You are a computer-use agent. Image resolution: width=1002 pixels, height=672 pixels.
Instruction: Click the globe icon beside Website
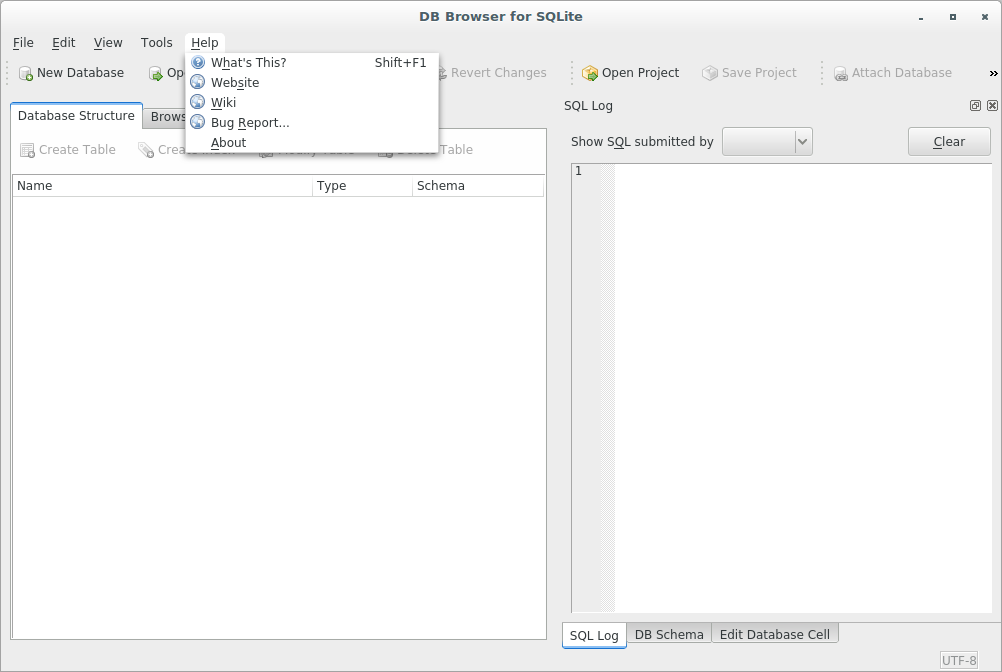pos(198,82)
